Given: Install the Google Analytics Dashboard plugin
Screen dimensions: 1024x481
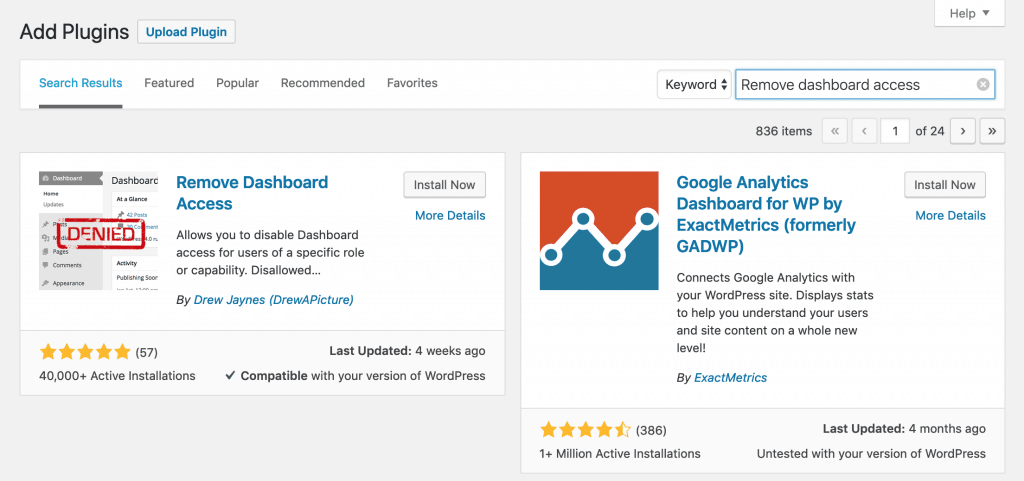Looking at the screenshot, I should (945, 185).
